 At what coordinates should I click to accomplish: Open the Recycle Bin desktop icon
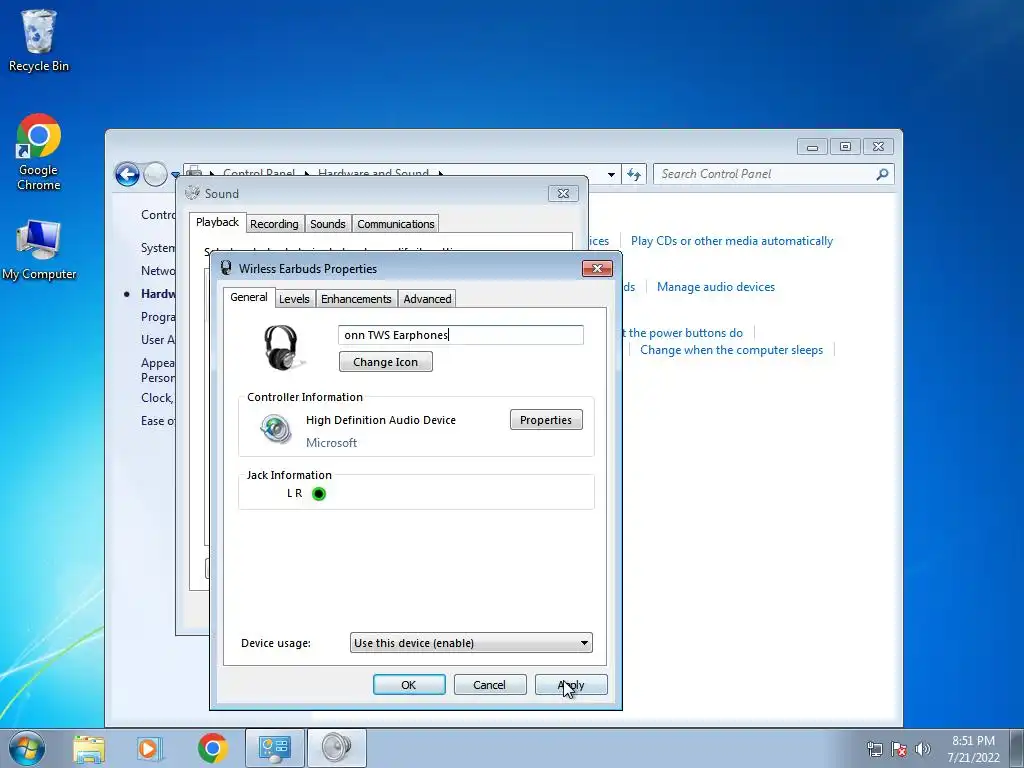coord(39,40)
